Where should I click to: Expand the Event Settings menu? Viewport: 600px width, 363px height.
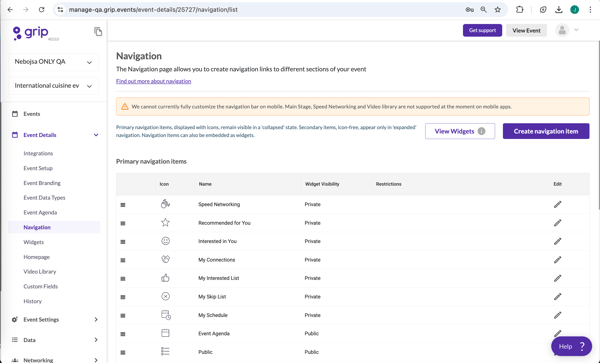pyautogui.click(x=96, y=319)
